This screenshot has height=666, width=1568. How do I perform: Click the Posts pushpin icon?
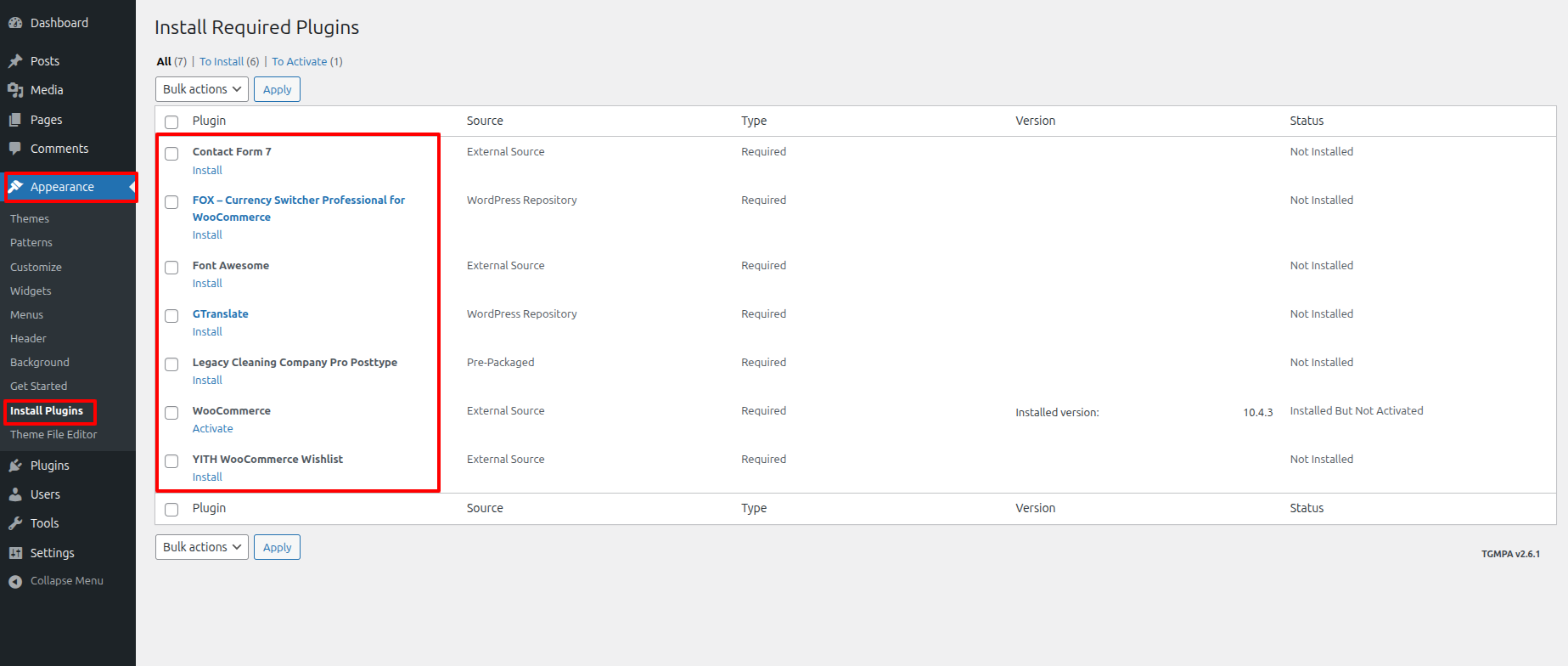click(x=15, y=61)
